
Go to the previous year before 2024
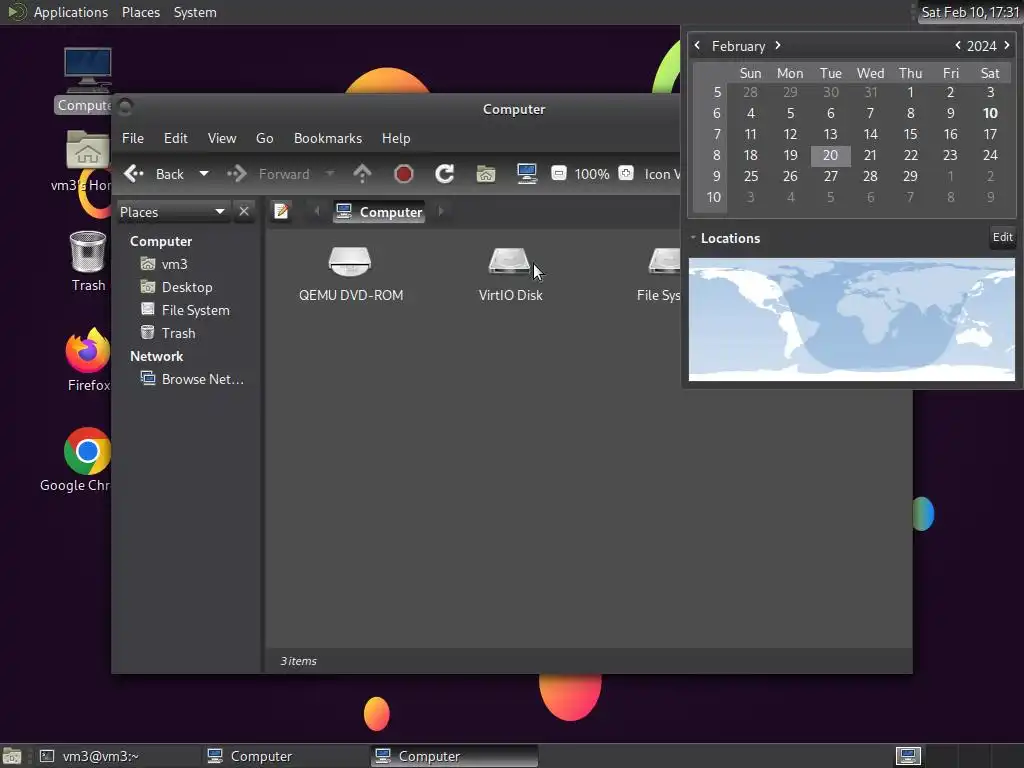[x=957, y=45]
